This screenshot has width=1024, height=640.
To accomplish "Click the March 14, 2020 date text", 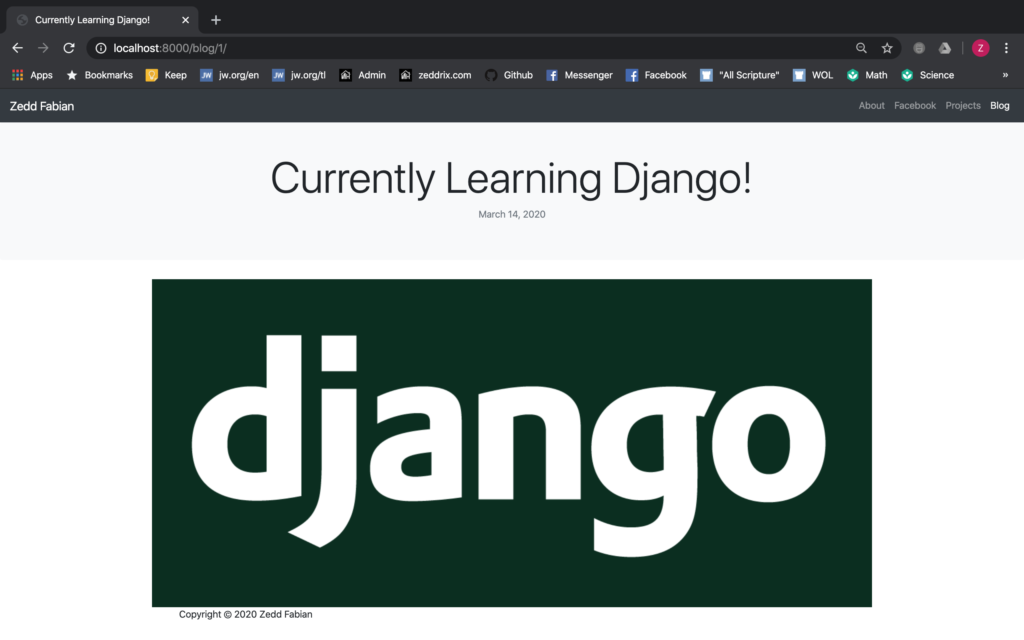I will (x=511, y=214).
